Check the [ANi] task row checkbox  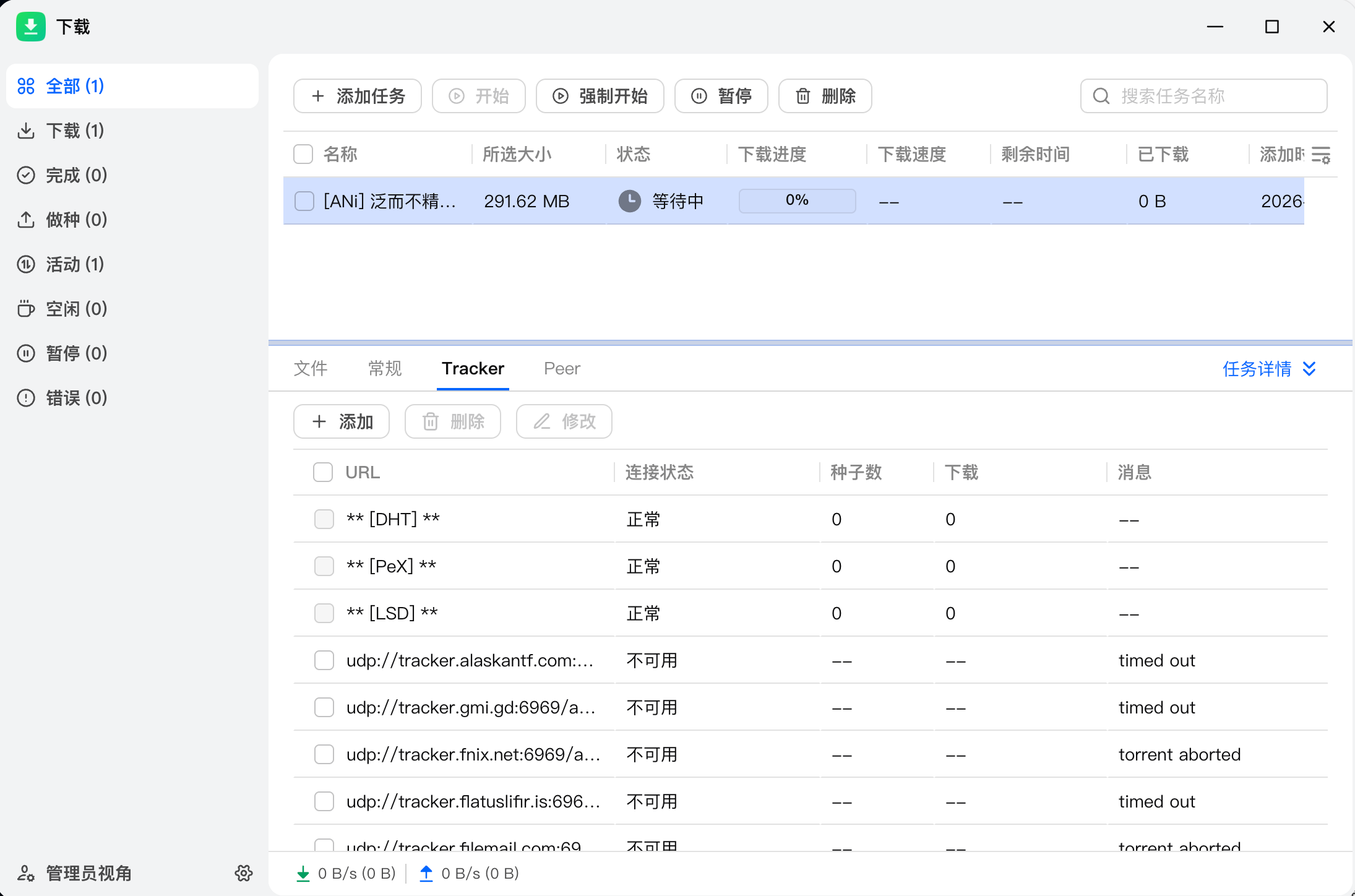(304, 201)
